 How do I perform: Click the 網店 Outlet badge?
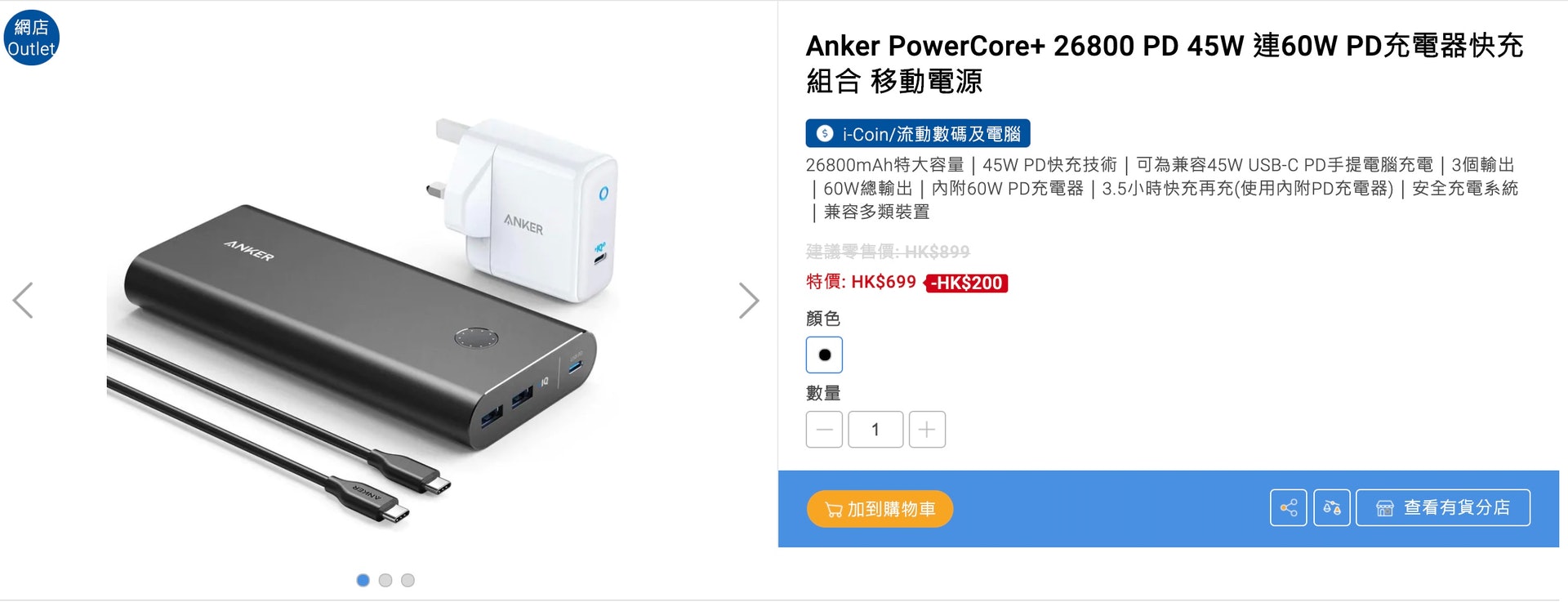click(x=31, y=38)
